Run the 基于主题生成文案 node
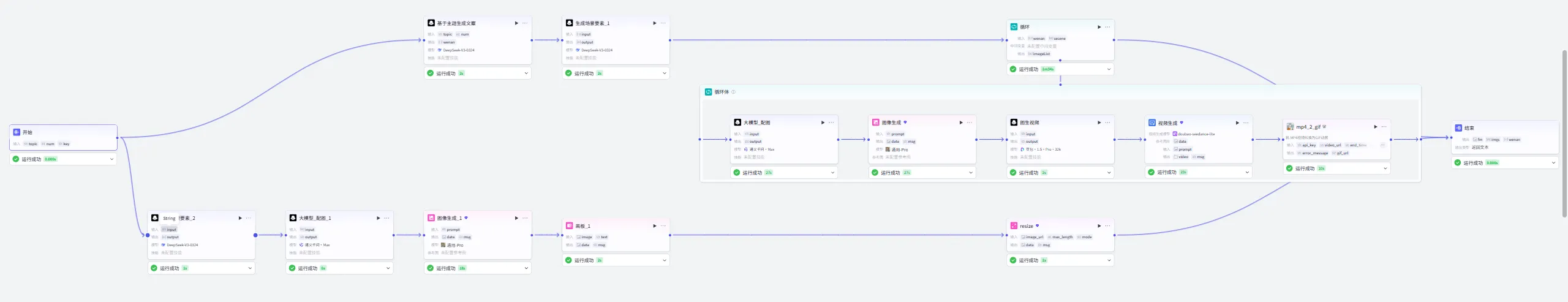Image resolution: width=1568 pixels, height=302 pixels. point(516,23)
